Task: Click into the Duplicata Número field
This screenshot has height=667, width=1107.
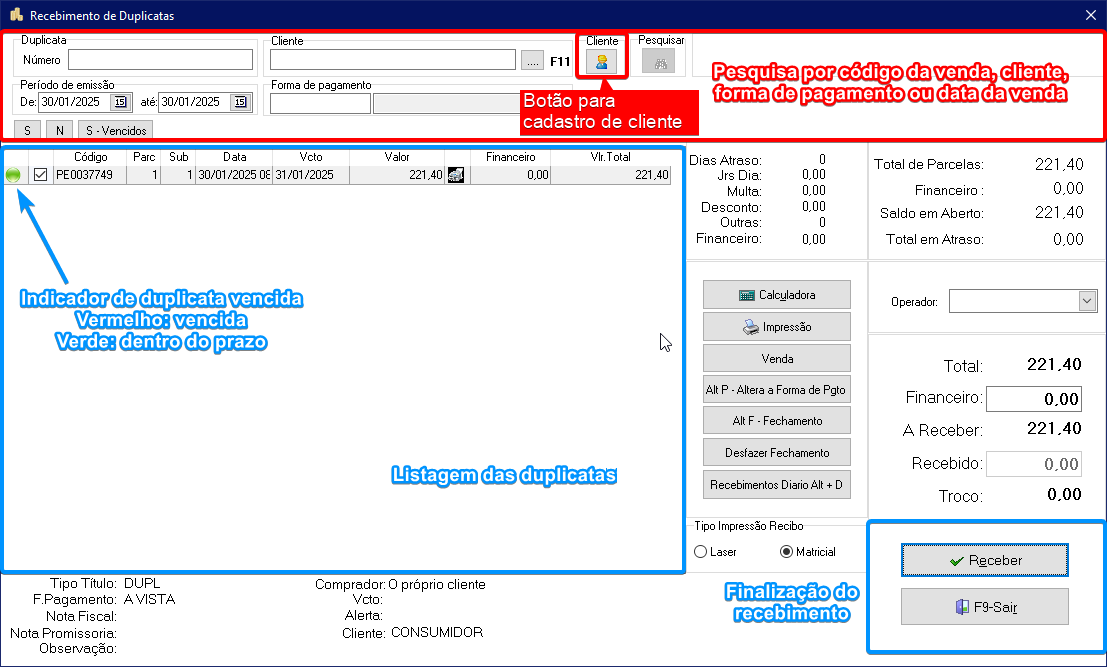Action: 160,60
